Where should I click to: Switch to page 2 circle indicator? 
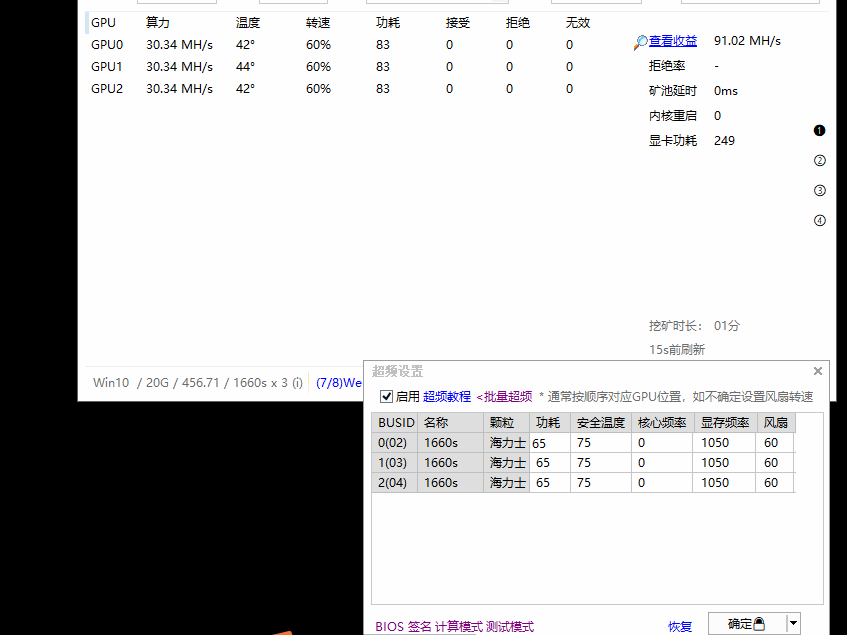click(x=819, y=160)
